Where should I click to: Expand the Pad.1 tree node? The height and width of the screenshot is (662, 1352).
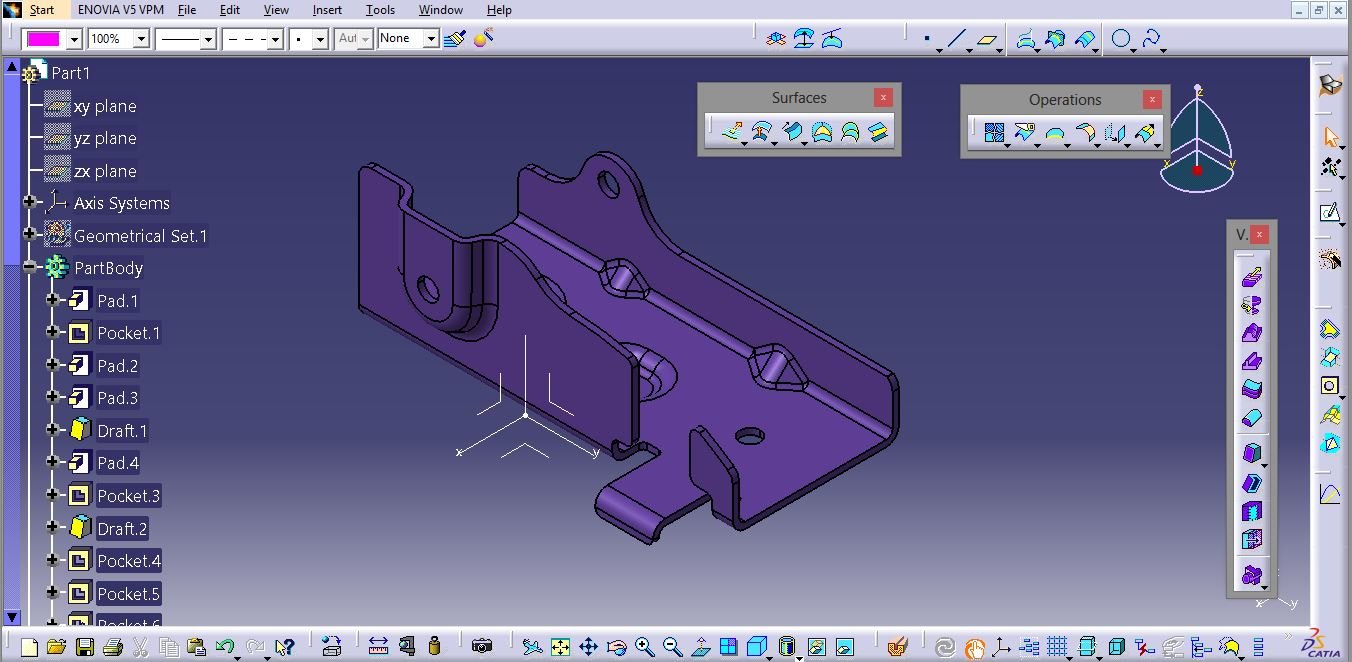coord(53,300)
